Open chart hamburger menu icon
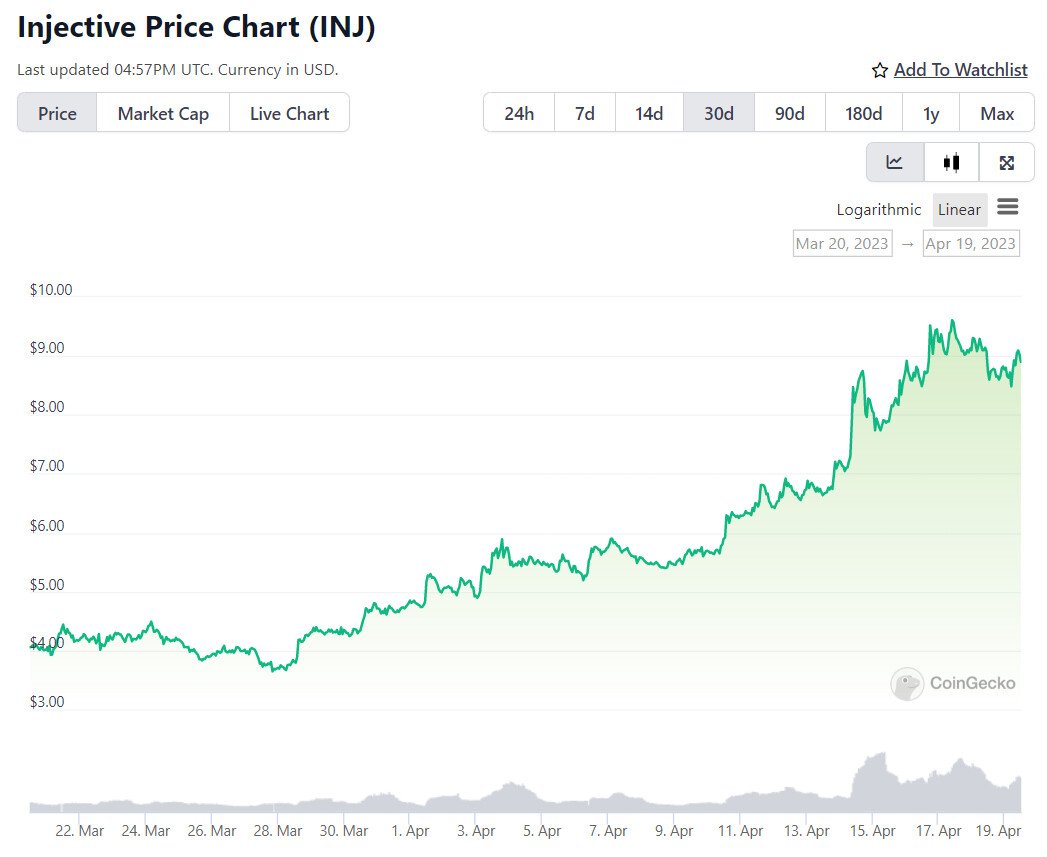Image resolution: width=1047 pixels, height=857 pixels. tap(1008, 207)
